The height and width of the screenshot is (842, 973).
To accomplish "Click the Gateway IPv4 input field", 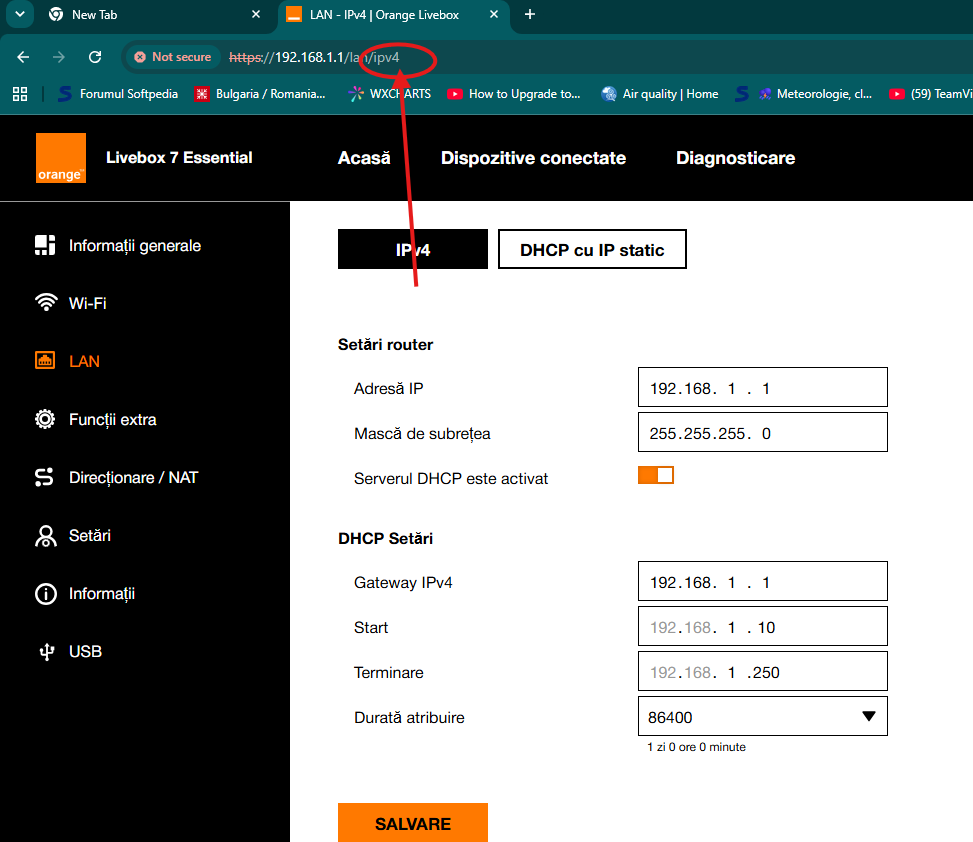I will tap(763, 581).
